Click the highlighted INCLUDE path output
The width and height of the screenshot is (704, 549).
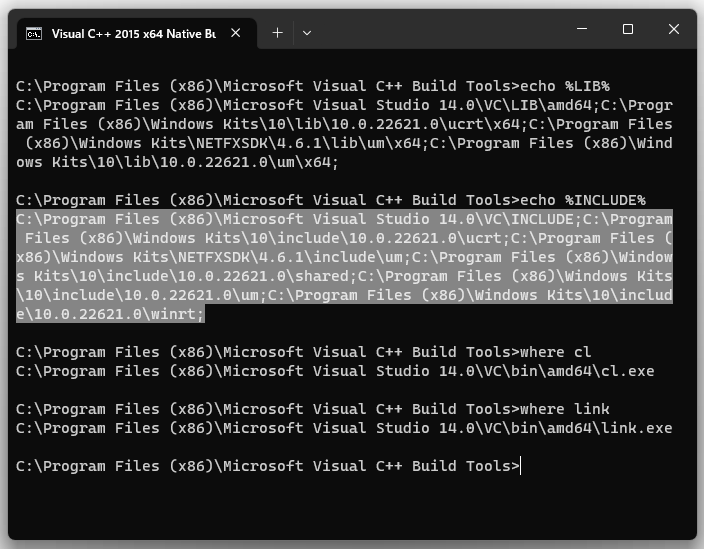(x=344, y=266)
